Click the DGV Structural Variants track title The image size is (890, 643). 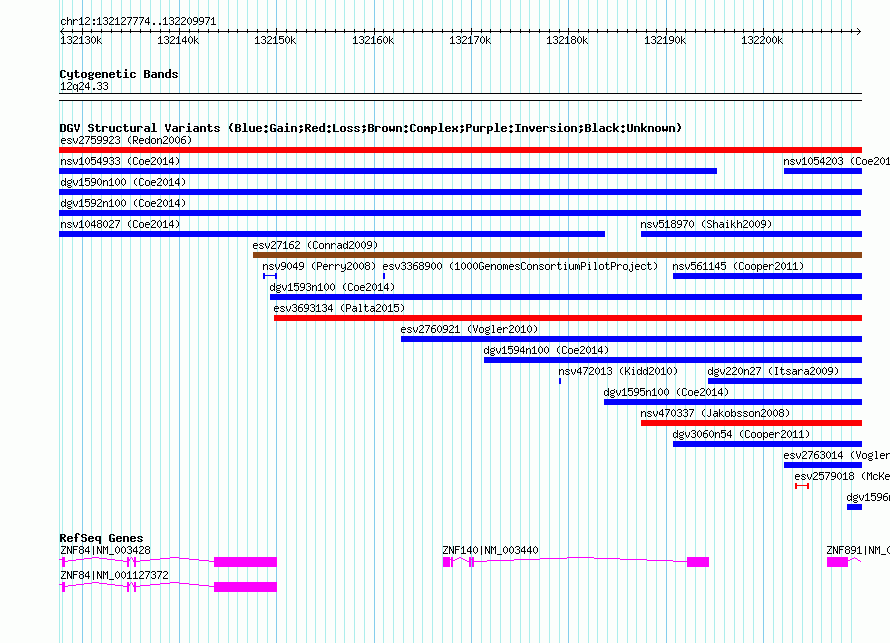pyautogui.click(x=370, y=128)
